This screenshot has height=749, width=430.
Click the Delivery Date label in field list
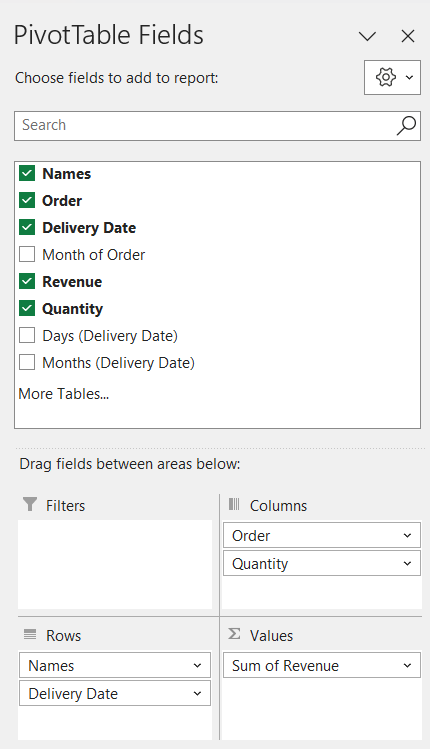click(89, 228)
